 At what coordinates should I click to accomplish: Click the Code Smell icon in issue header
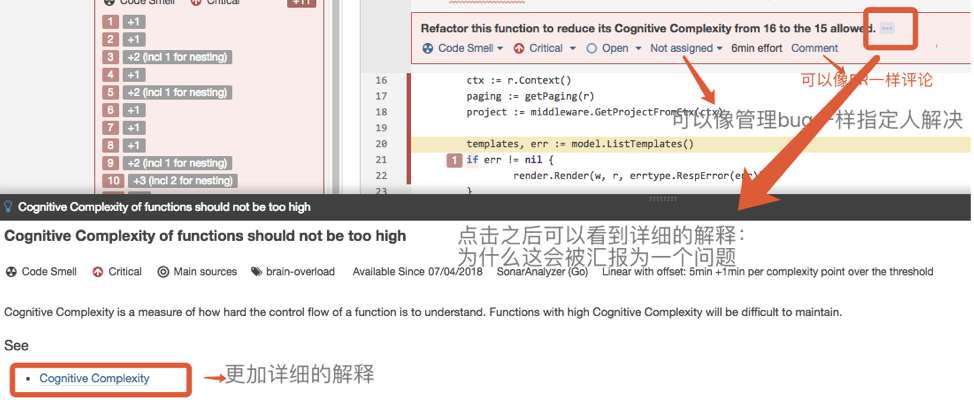(x=428, y=48)
